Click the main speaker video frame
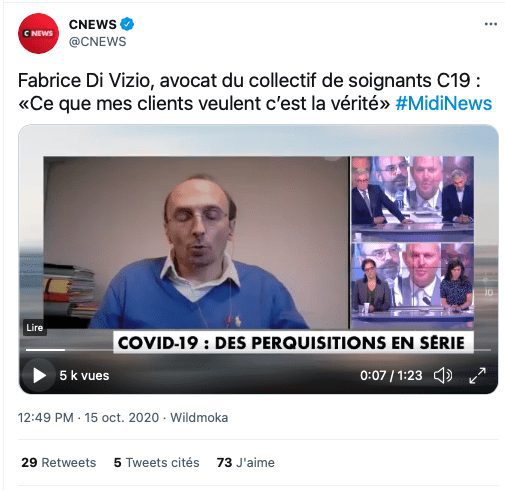 [x=196, y=243]
